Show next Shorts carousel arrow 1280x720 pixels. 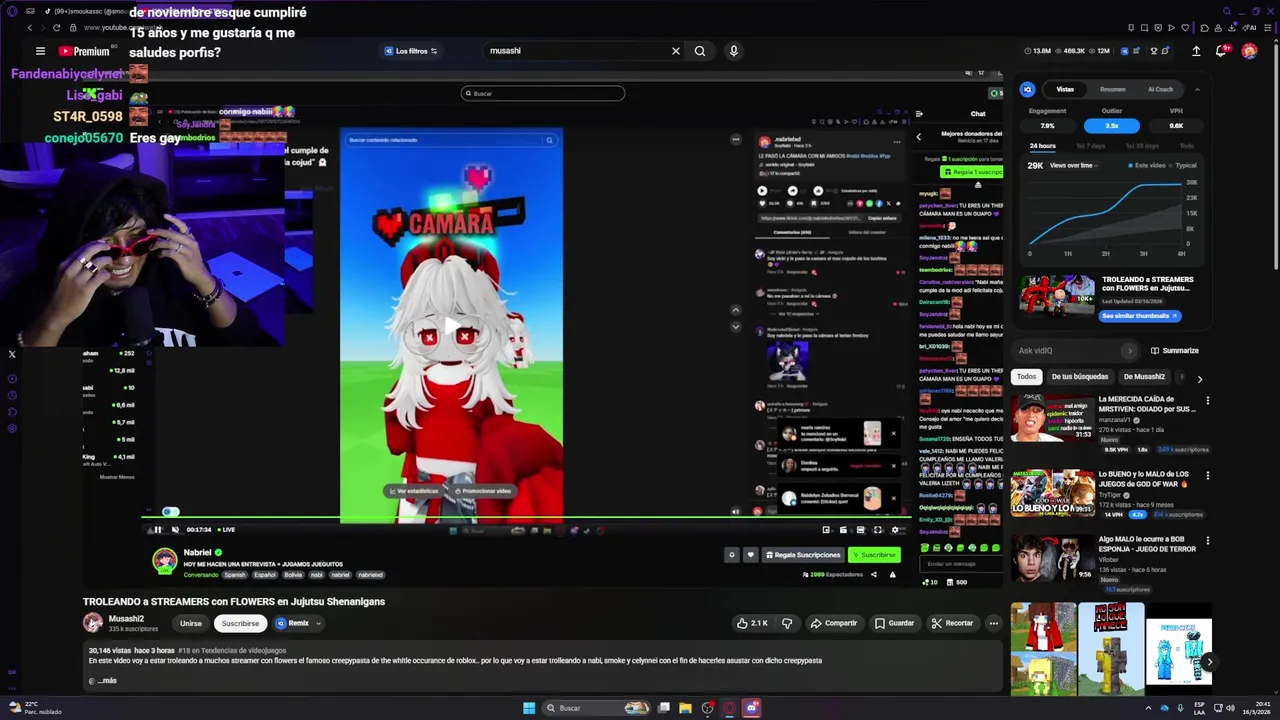coord(1208,661)
